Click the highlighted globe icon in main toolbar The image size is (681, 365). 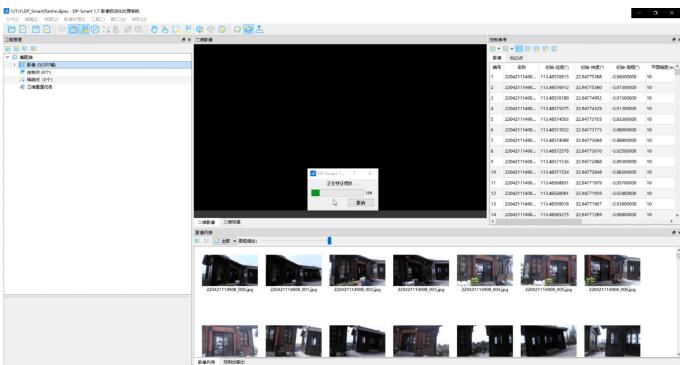tap(248, 29)
